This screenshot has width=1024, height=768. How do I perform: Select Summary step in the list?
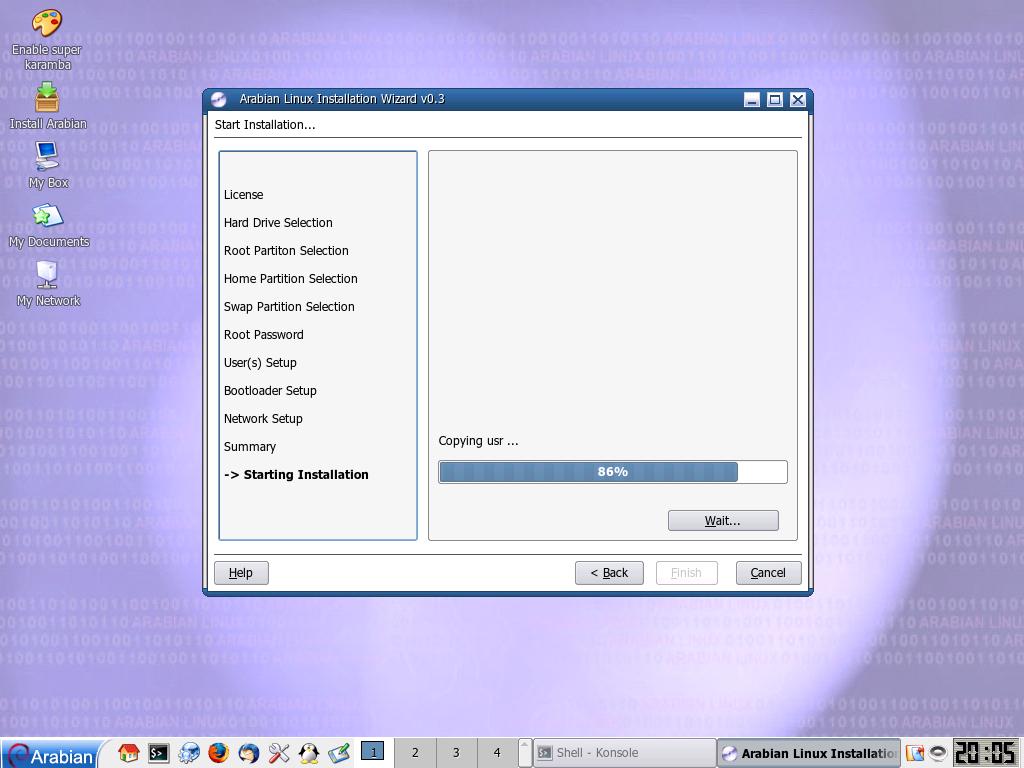point(249,447)
